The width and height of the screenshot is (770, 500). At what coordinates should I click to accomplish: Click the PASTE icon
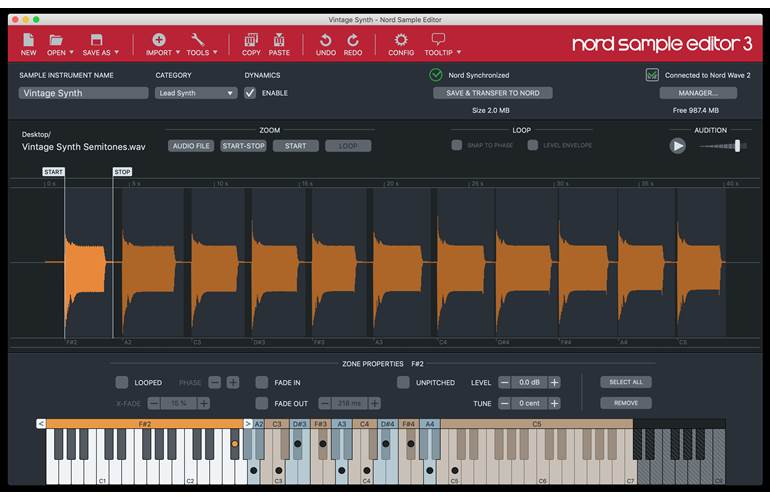pos(279,39)
